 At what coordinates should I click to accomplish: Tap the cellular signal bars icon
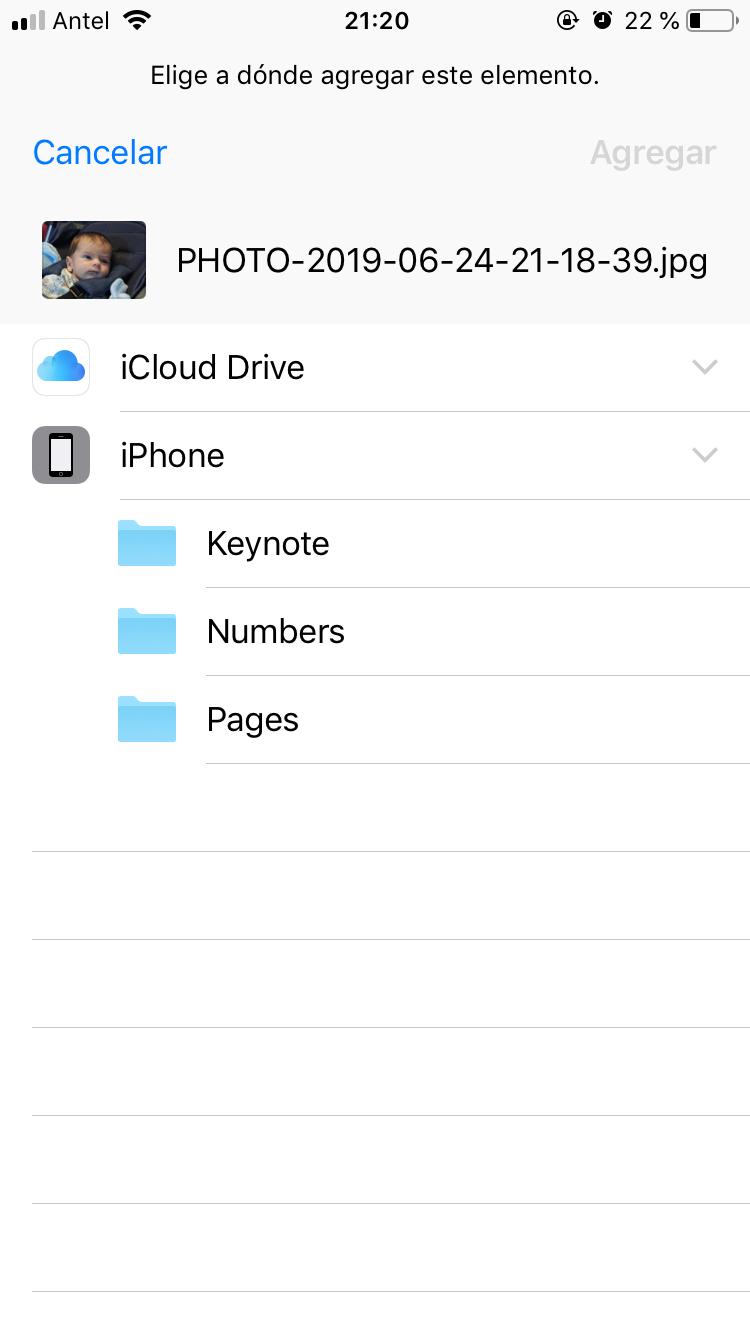point(28,20)
